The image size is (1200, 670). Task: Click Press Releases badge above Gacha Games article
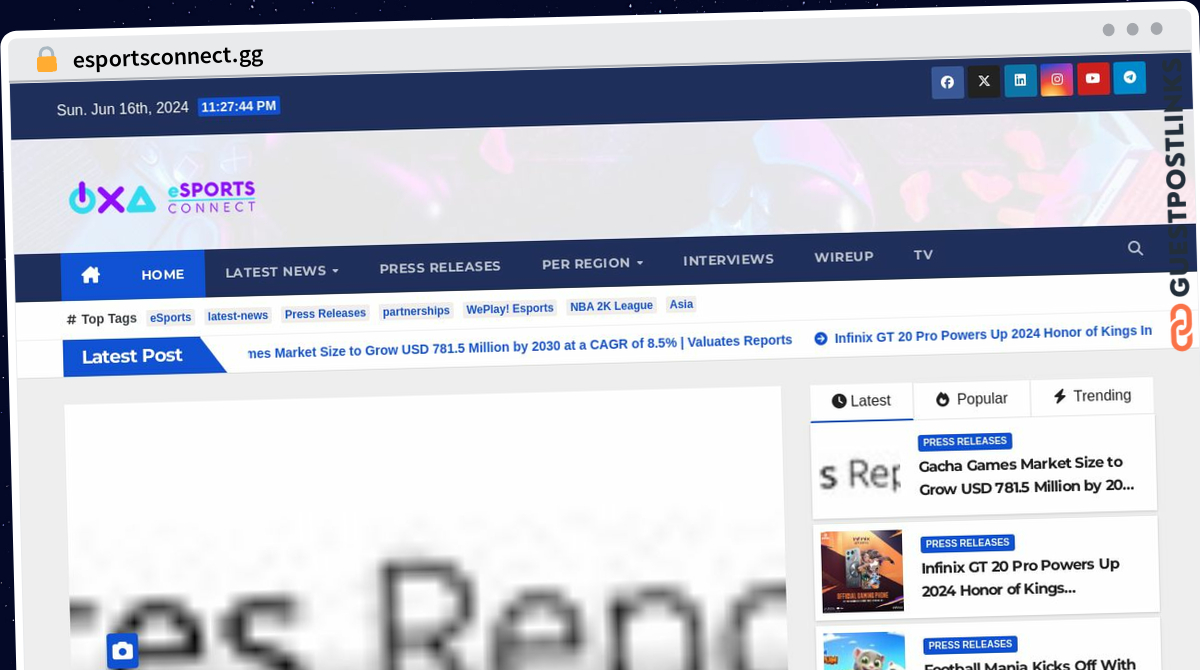(965, 442)
